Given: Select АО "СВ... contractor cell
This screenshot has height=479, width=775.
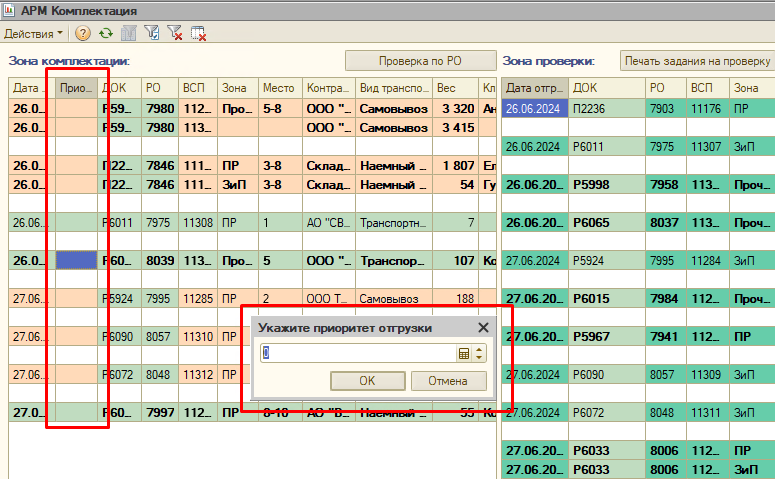Looking at the screenshot, I should [328, 222].
